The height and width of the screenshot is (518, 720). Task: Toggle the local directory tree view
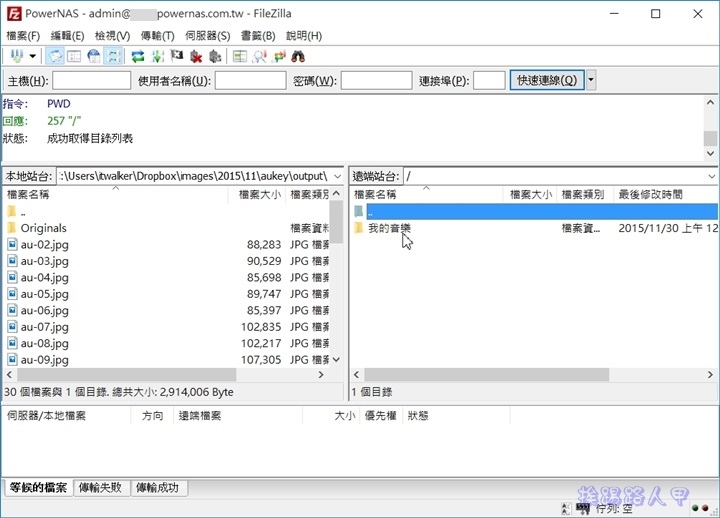pyautogui.click(x=75, y=56)
